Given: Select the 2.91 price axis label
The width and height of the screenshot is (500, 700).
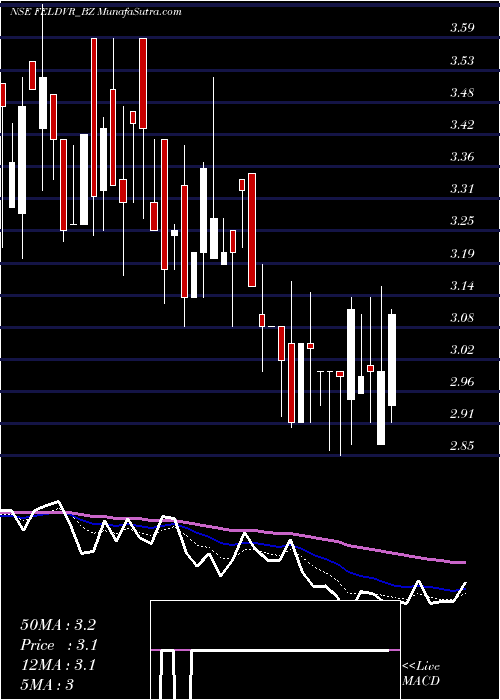Looking at the screenshot, I should tap(462, 413).
